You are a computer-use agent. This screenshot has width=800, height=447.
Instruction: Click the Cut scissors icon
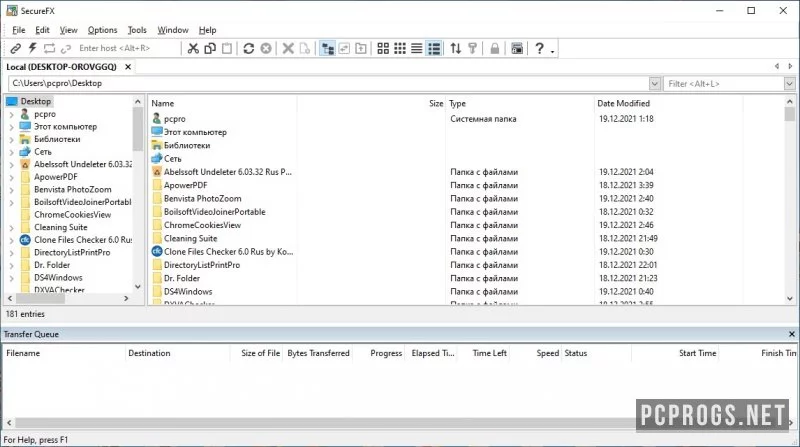coord(193,48)
